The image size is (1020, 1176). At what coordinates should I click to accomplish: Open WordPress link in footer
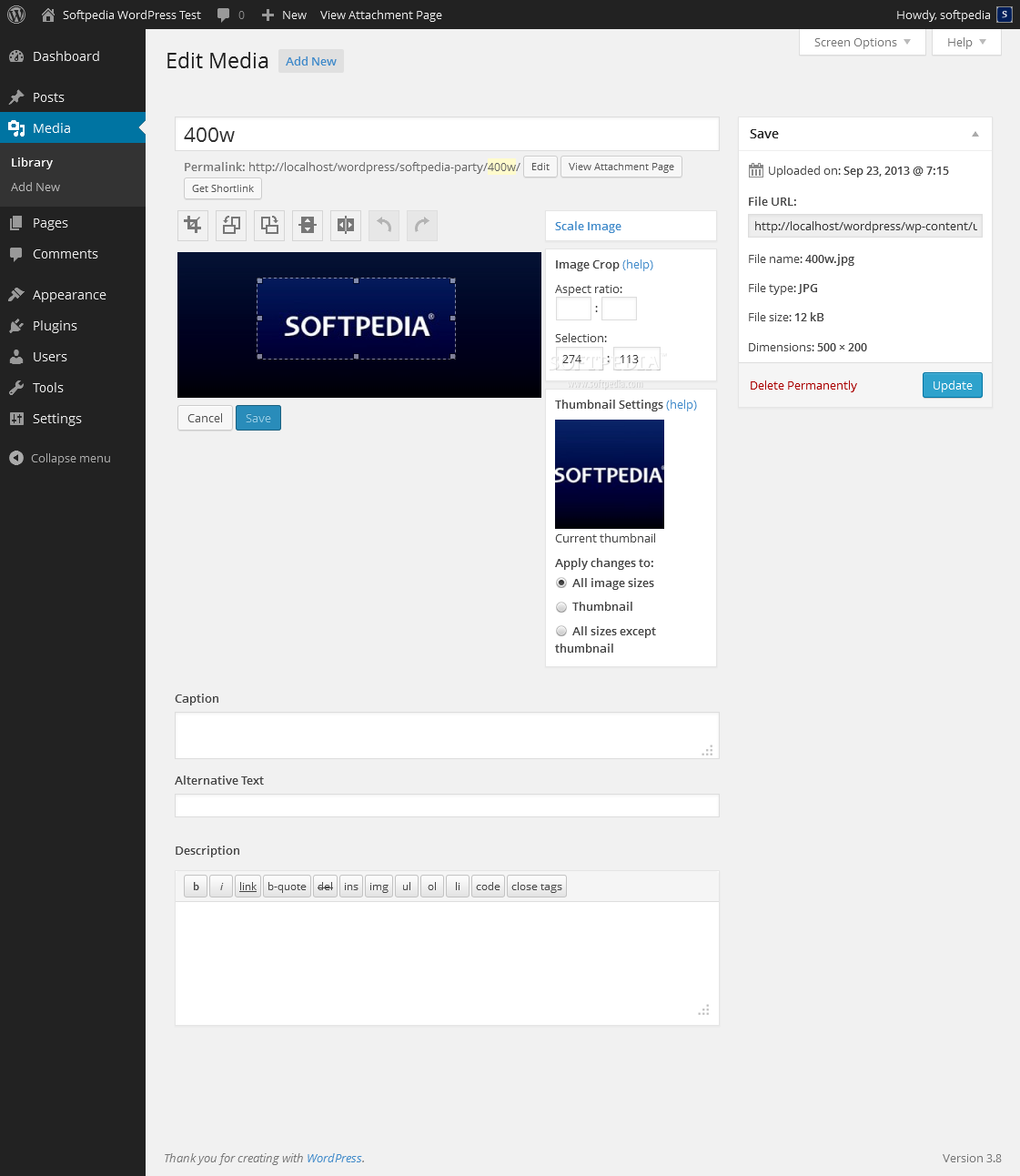(x=334, y=1158)
